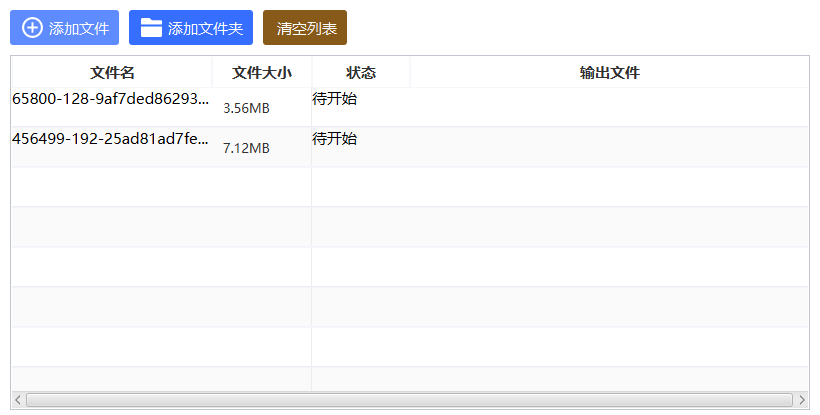Click 待开始 status of the 3.56MB file
Image resolution: width=820 pixels, height=415 pixels.
pyautogui.click(x=335, y=99)
